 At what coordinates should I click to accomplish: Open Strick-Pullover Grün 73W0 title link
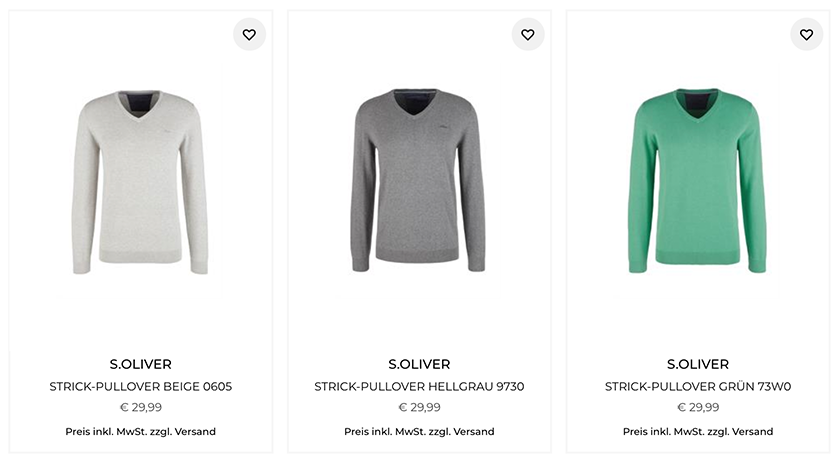point(698,386)
